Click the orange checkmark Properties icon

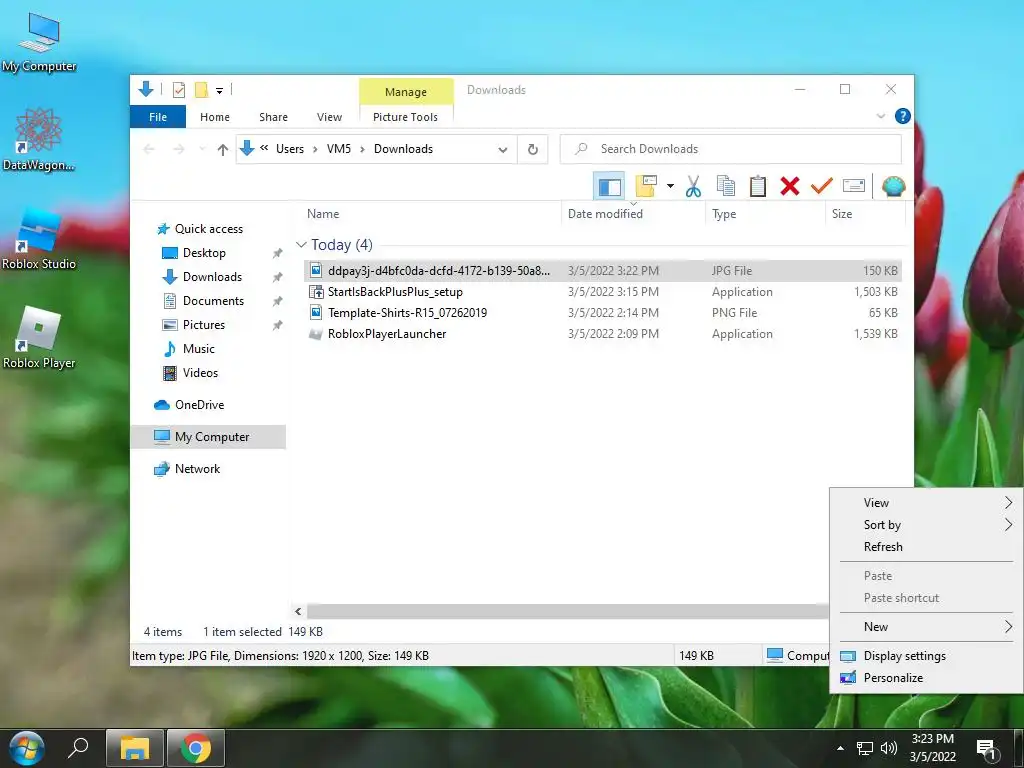822,186
